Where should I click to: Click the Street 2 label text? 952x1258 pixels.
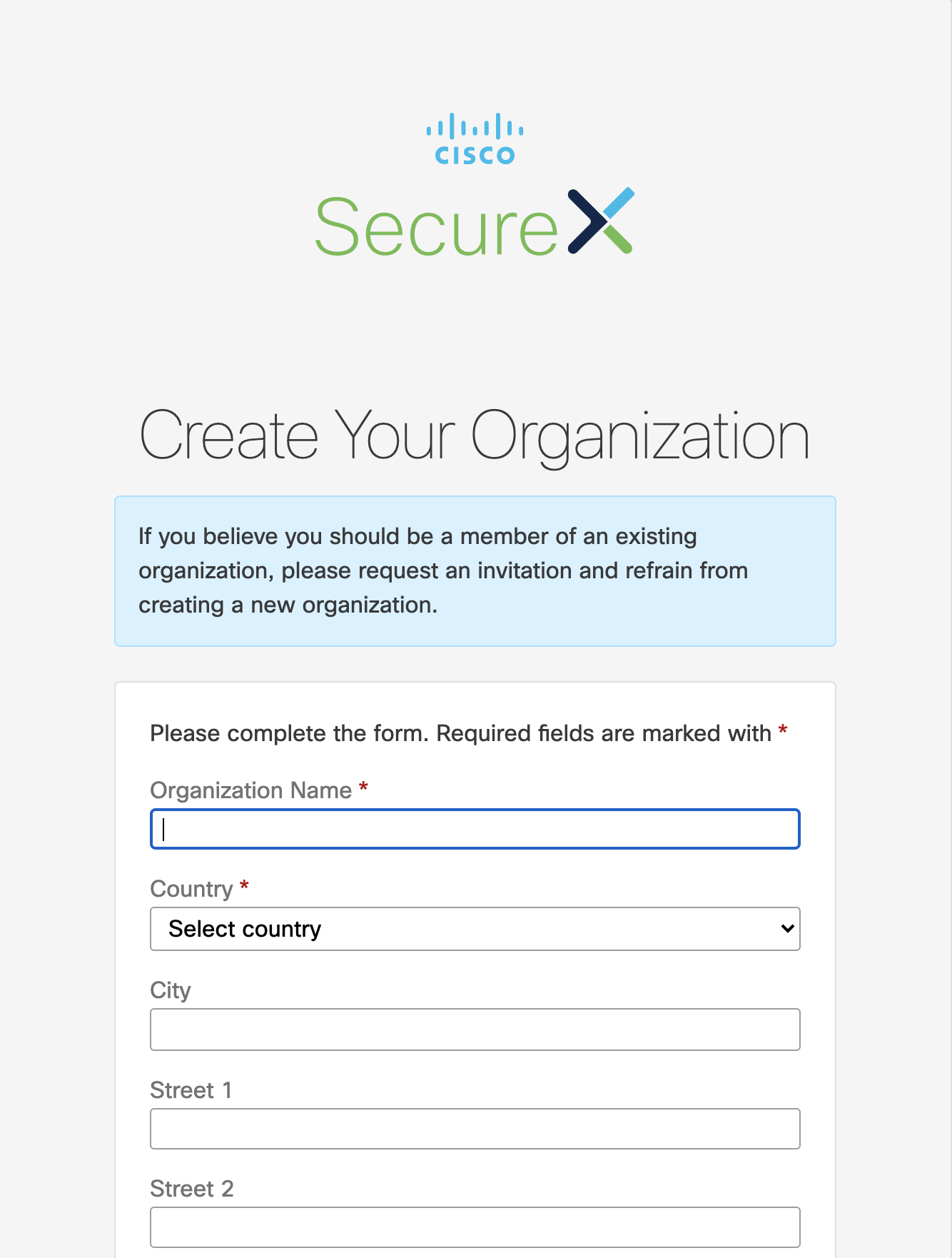pos(191,1189)
